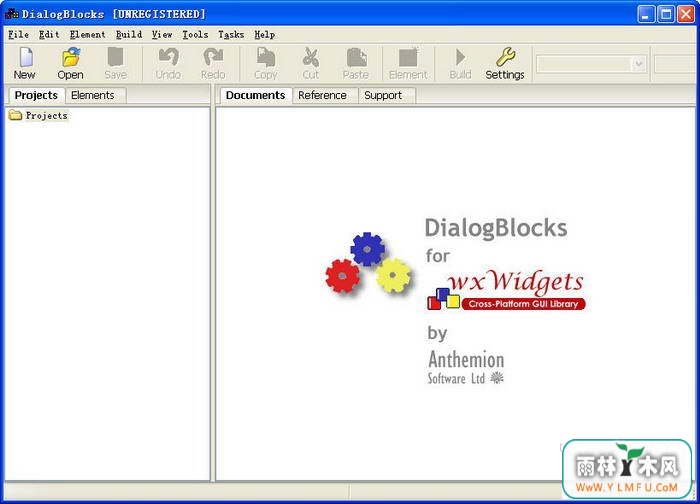Click the Save toolbar icon
700x504 pixels.
click(116, 63)
